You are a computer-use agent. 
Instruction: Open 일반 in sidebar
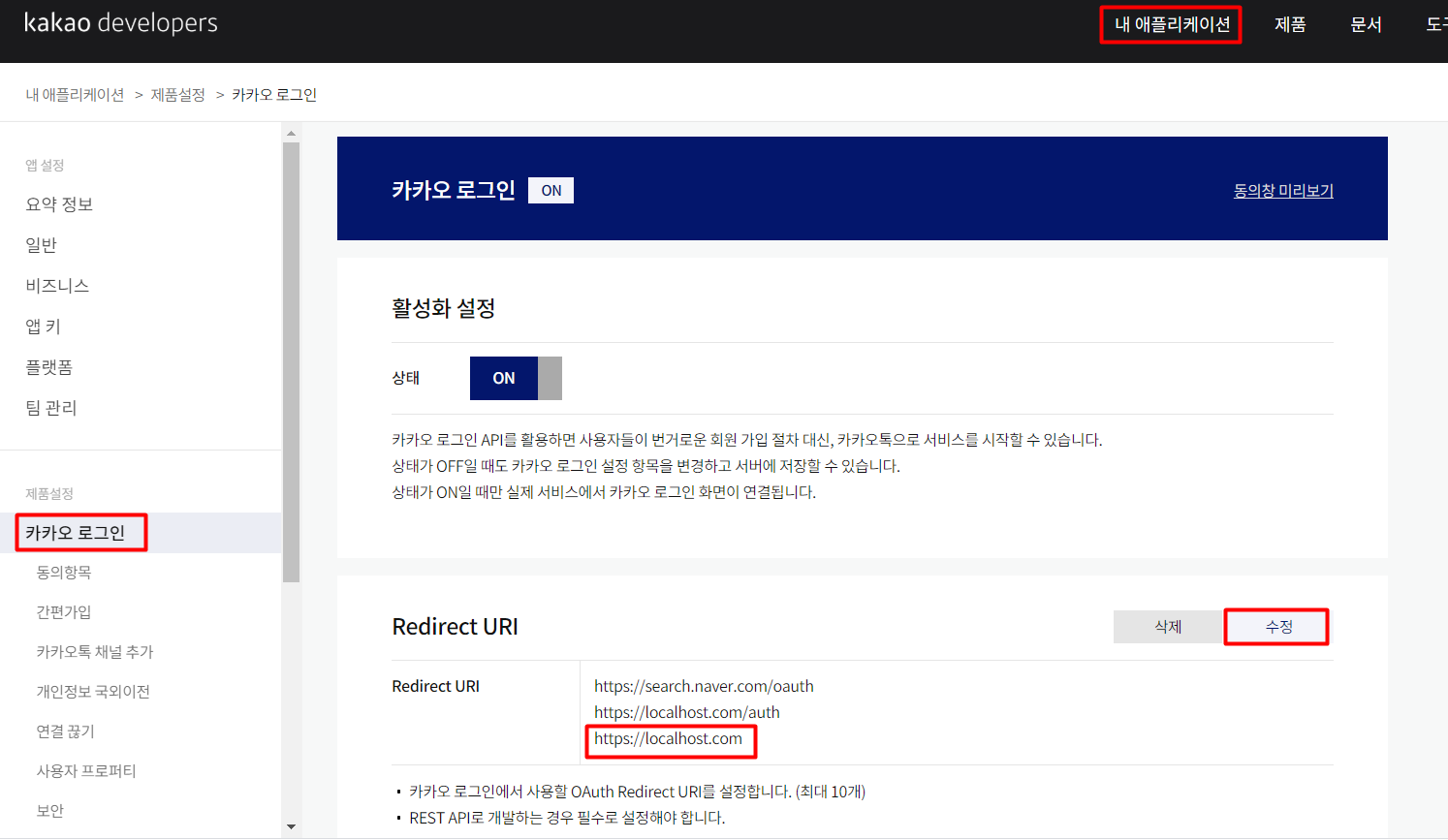click(x=41, y=245)
